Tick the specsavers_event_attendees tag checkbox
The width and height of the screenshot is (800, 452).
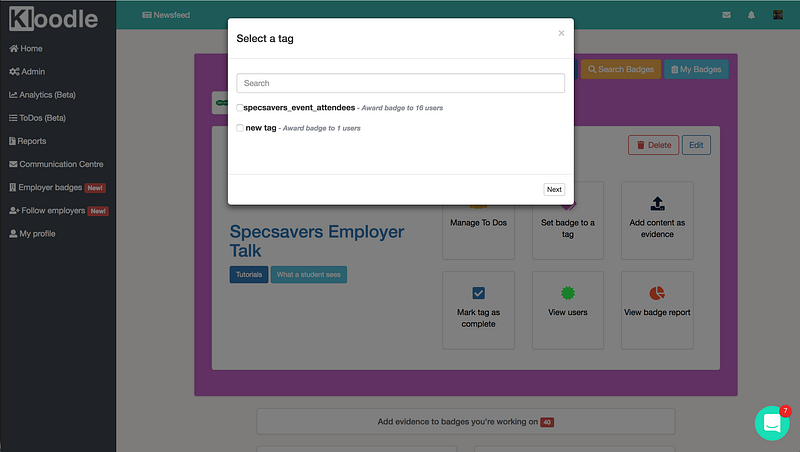coord(240,108)
